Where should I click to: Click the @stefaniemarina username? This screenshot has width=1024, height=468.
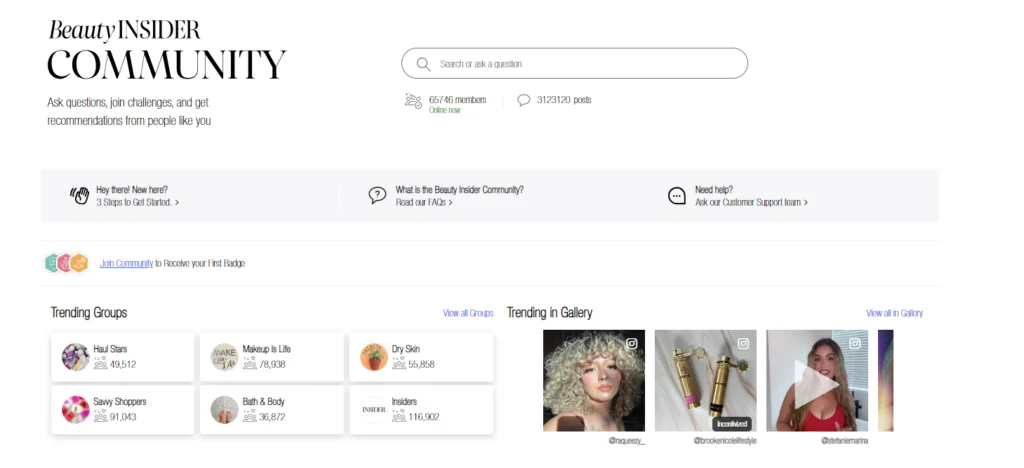coord(844,441)
